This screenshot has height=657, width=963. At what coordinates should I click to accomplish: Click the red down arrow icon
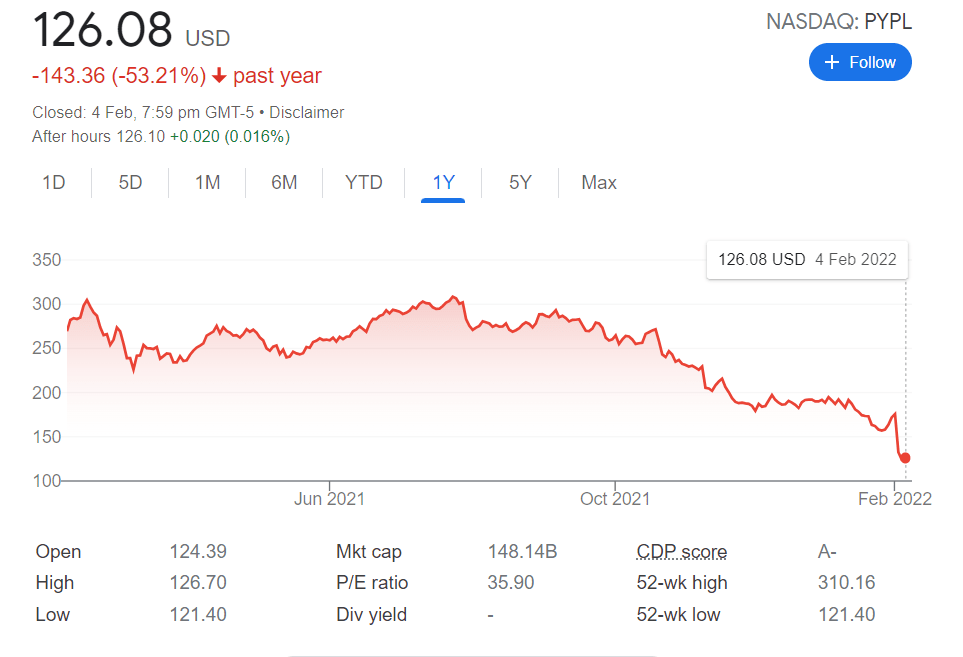(219, 76)
